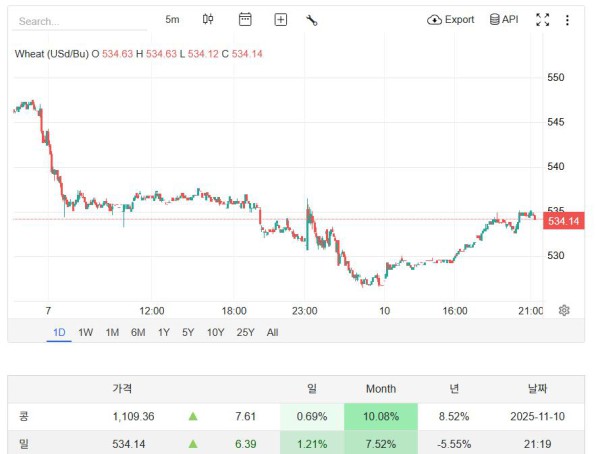
Task: Select the All time range
Action: click(272, 332)
